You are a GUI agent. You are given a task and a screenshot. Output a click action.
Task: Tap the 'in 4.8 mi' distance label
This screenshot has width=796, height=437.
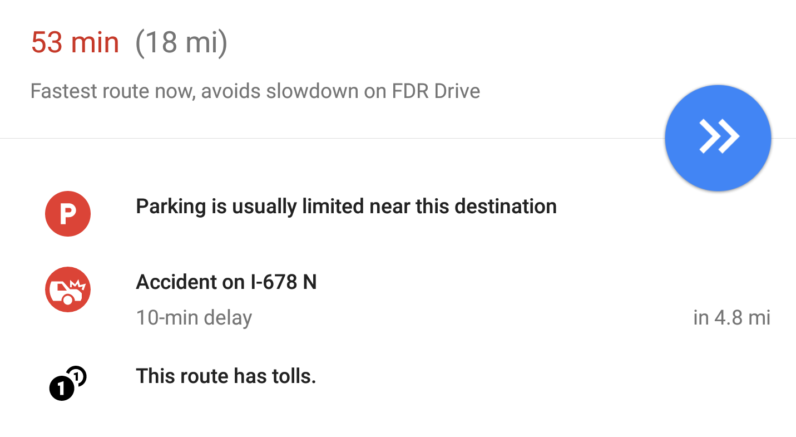click(x=730, y=319)
